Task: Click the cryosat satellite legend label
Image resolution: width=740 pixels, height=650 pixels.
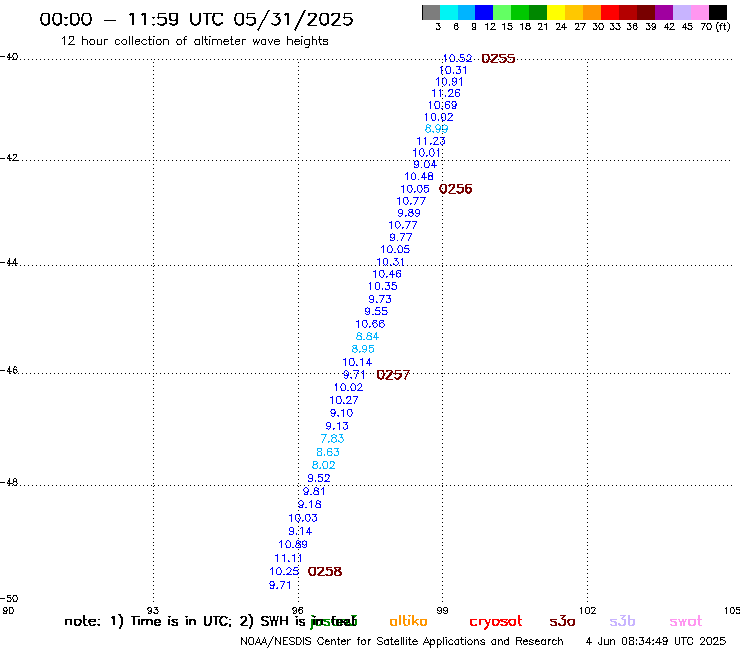Action: [x=496, y=622]
